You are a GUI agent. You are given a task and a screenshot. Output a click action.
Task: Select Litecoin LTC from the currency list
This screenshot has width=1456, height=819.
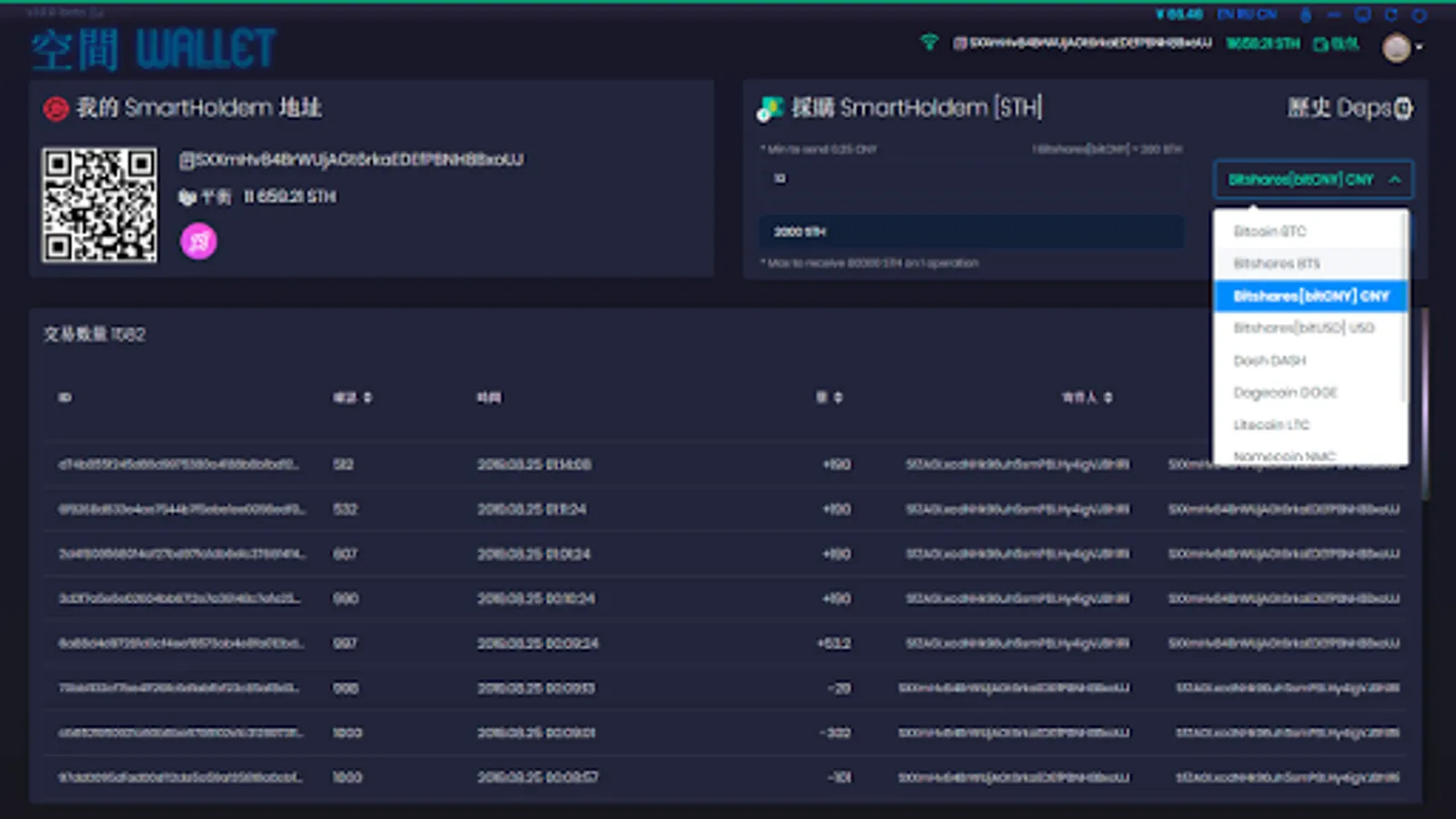point(1310,425)
